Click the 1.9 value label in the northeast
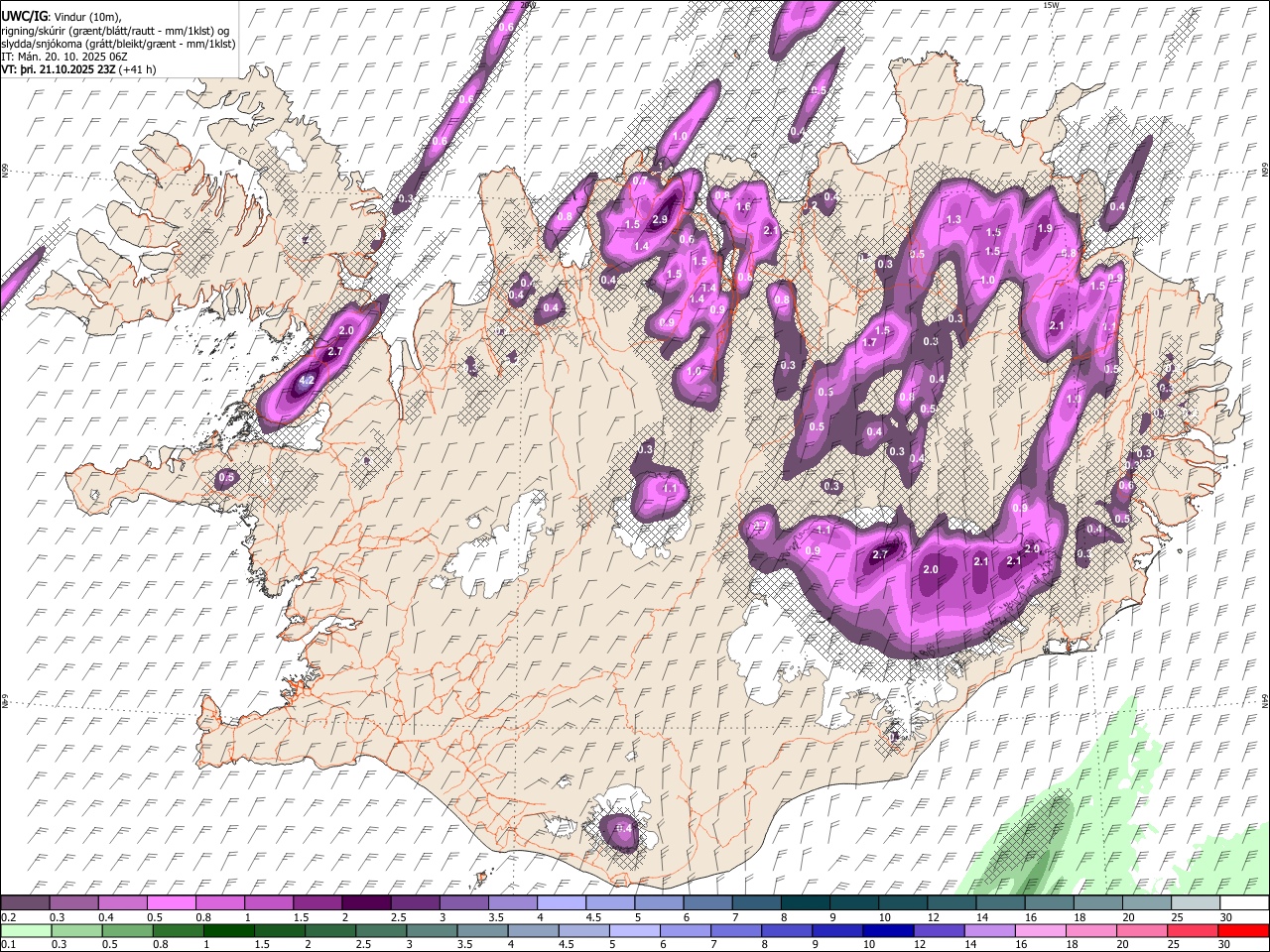This screenshot has height=952, width=1270. pyautogui.click(x=1044, y=228)
